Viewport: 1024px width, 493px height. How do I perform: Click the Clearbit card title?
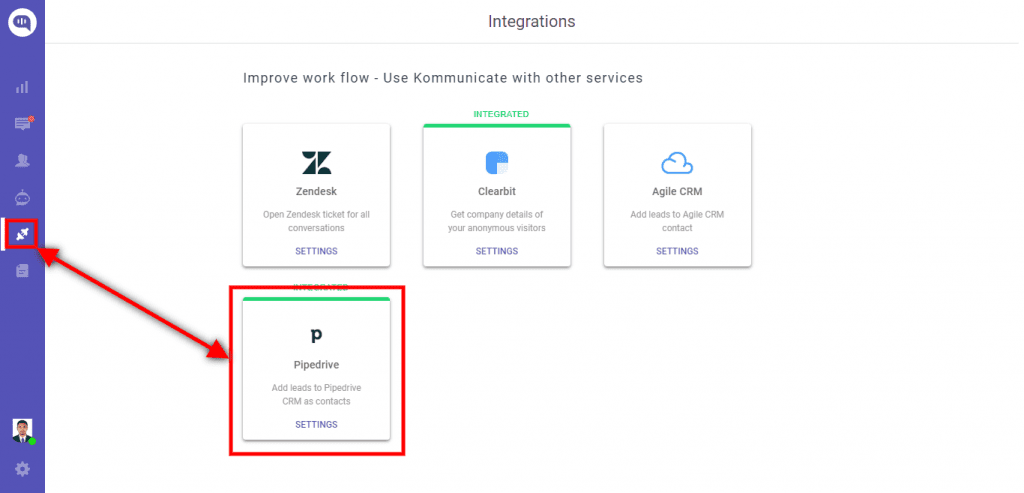coord(497,192)
